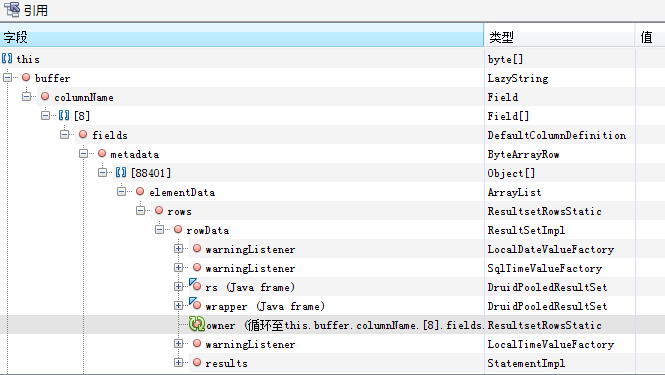Click the red field icon for elementData

pos(140,191)
